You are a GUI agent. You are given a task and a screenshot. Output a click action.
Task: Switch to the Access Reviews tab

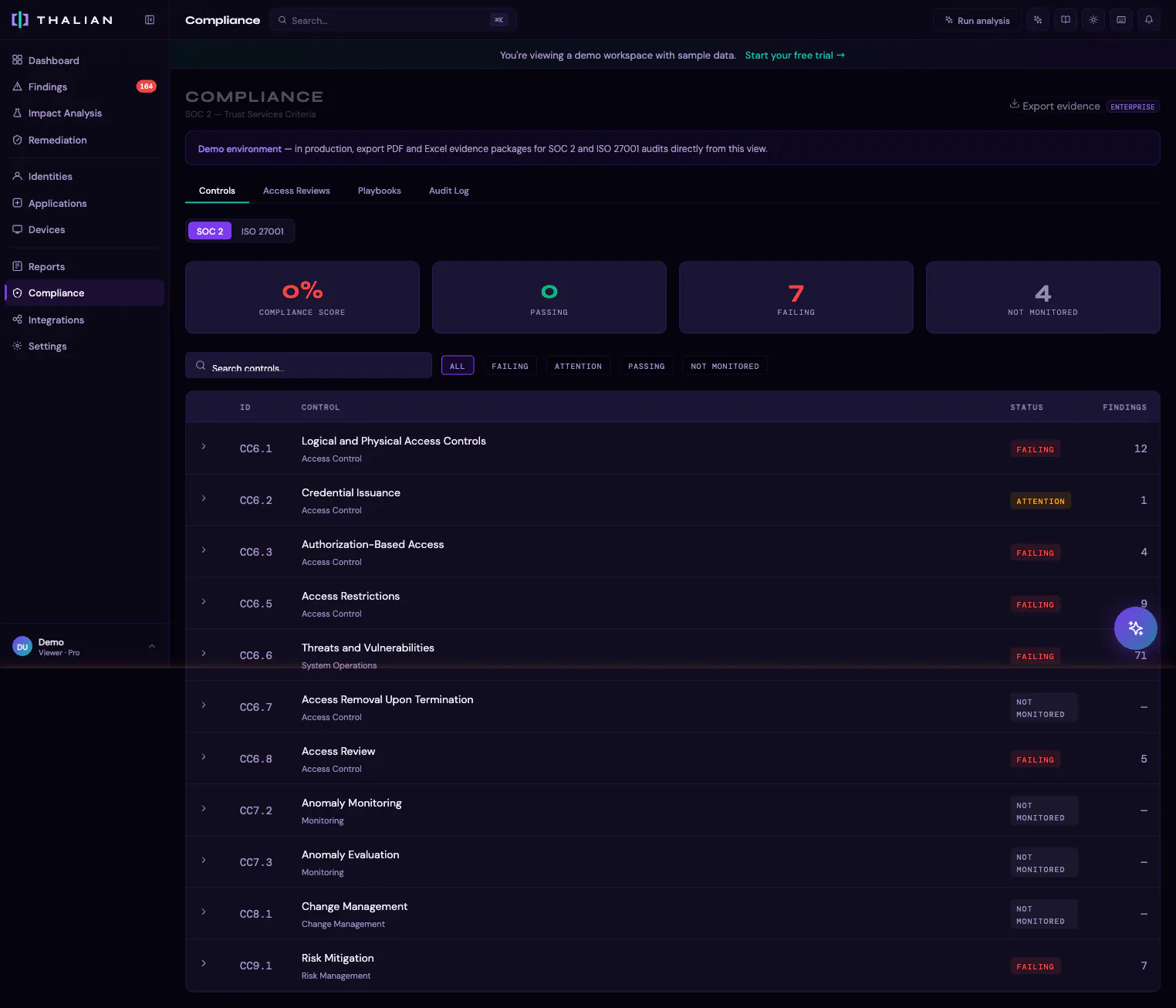[x=296, y=191]
